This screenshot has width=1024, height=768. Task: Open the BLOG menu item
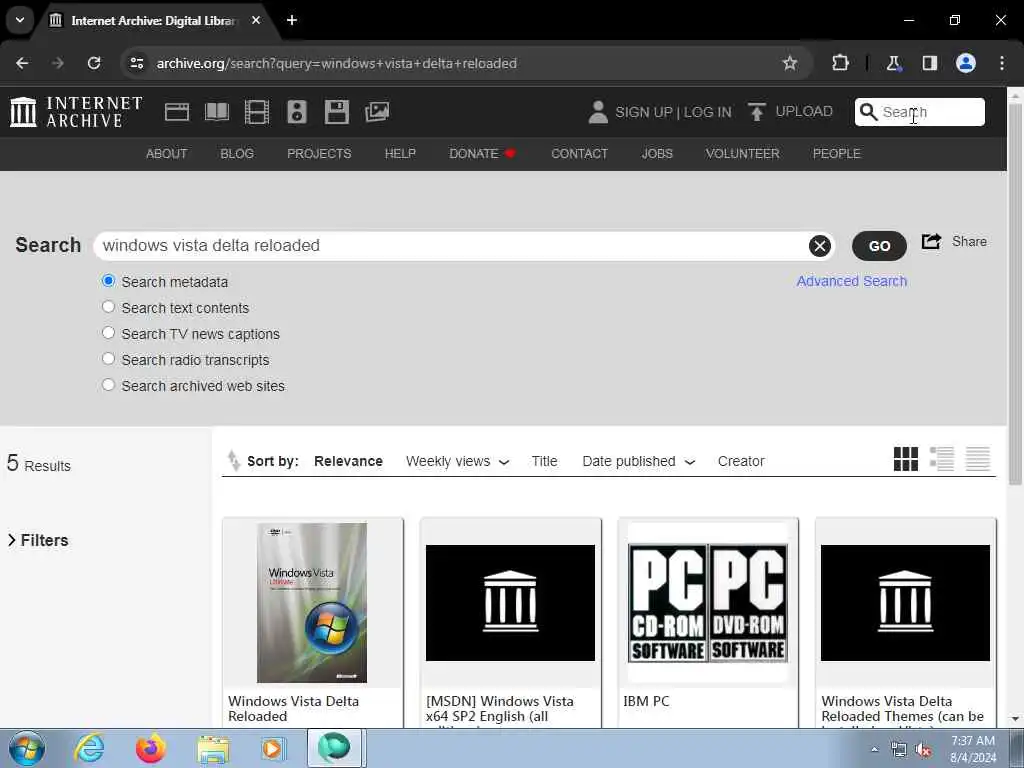coord(237,153)
